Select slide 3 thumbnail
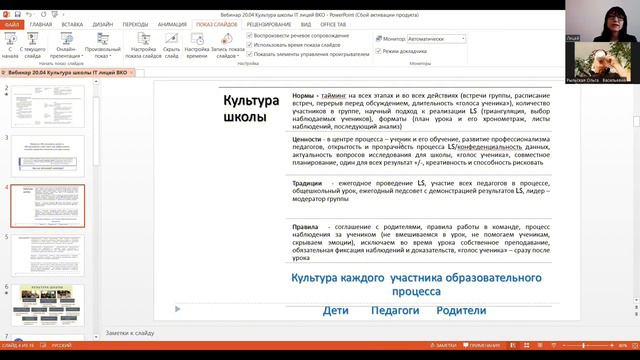The width and height of the screenshot is (640, 360). pos(48,156)
